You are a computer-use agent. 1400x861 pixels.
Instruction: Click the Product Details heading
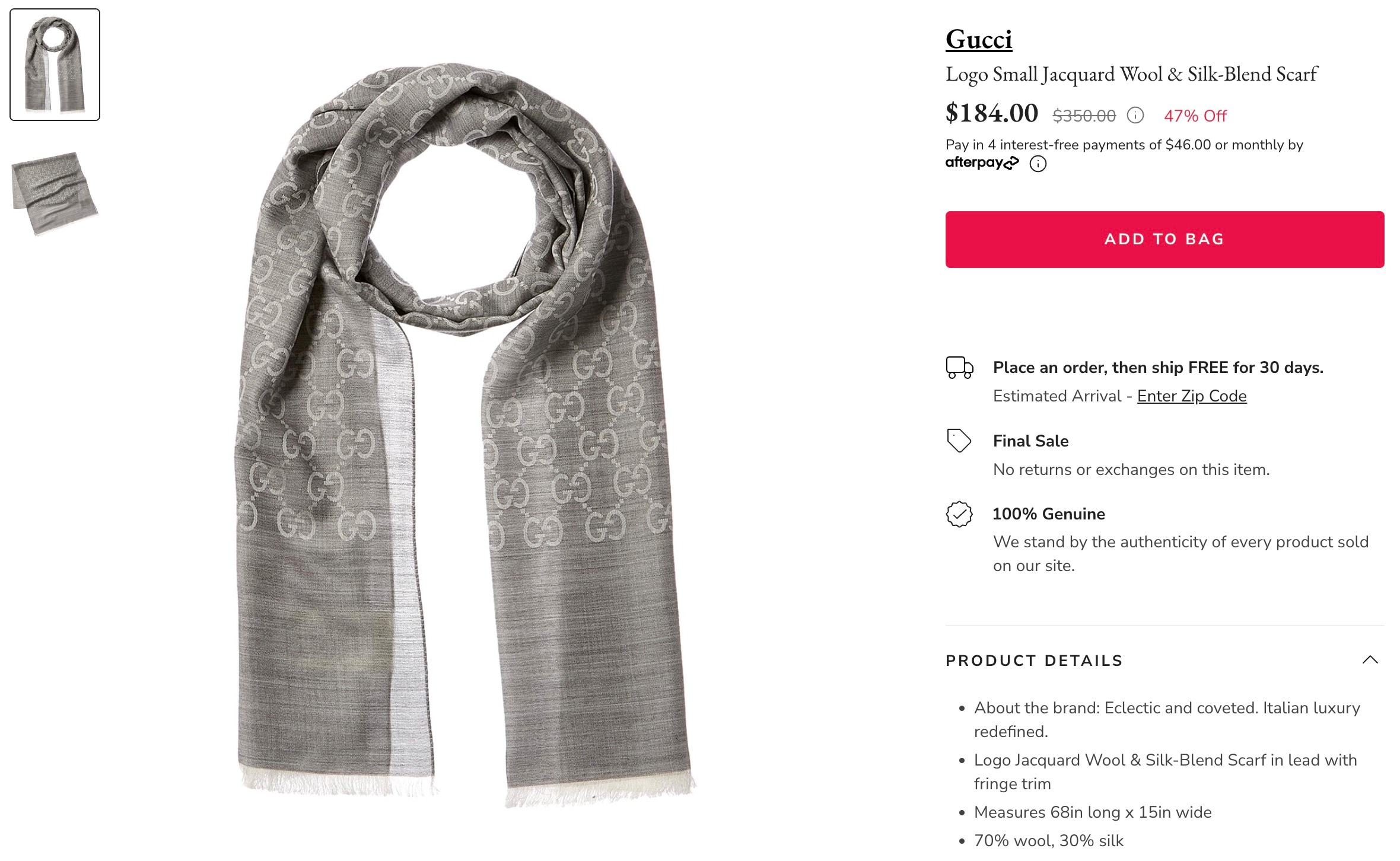pos(1034,661)
